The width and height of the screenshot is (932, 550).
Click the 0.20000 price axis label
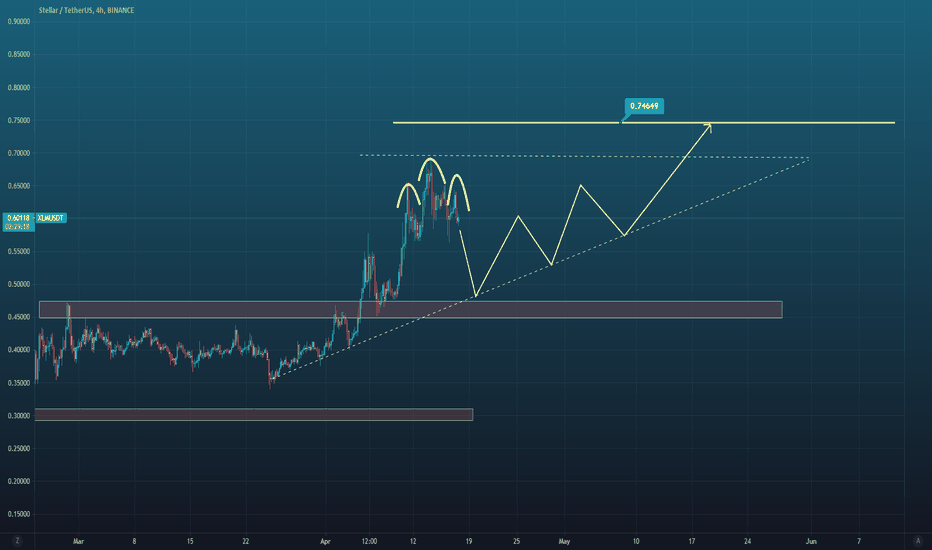(x=18, y=481)
